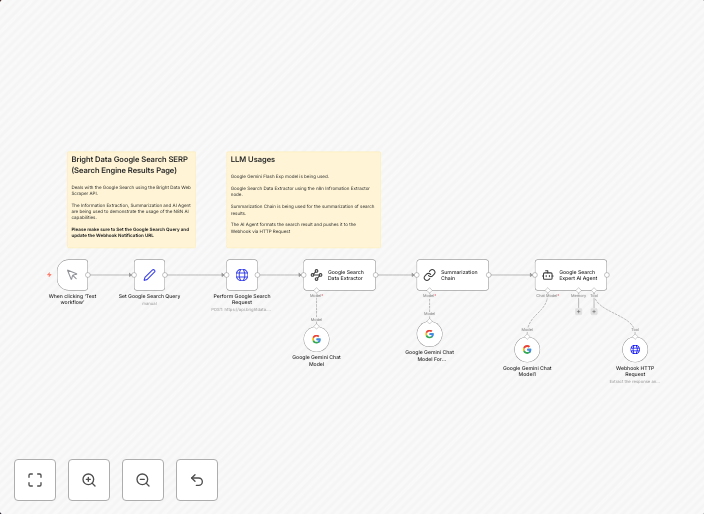Click the fit-to-view canvas button

[x=35, y=480]
